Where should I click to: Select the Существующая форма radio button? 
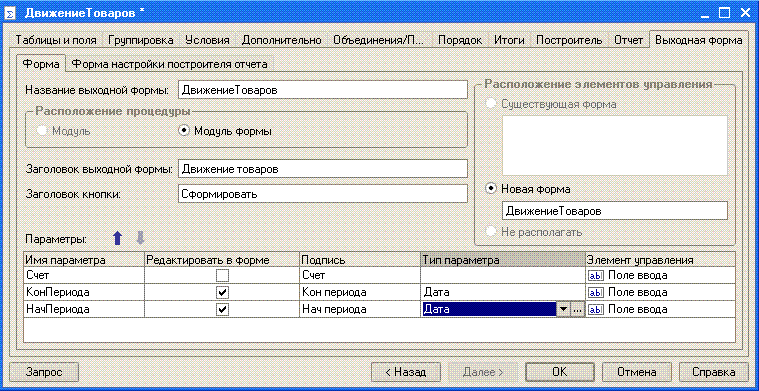491,104
